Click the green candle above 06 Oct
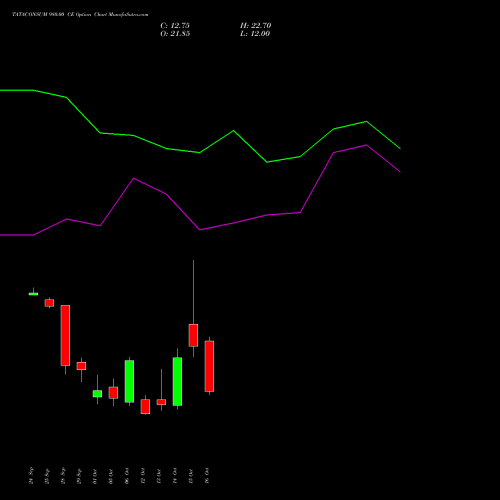This screenshot has height=500, width=500. click(129, 381)
